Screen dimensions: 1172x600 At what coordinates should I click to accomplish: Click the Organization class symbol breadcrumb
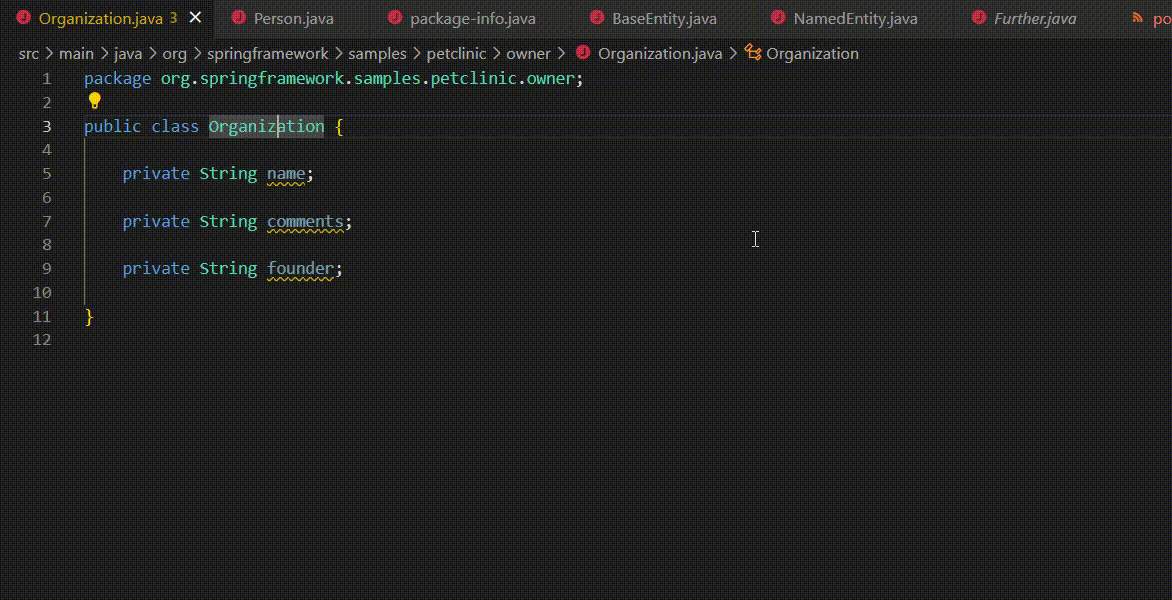[812, 54]
